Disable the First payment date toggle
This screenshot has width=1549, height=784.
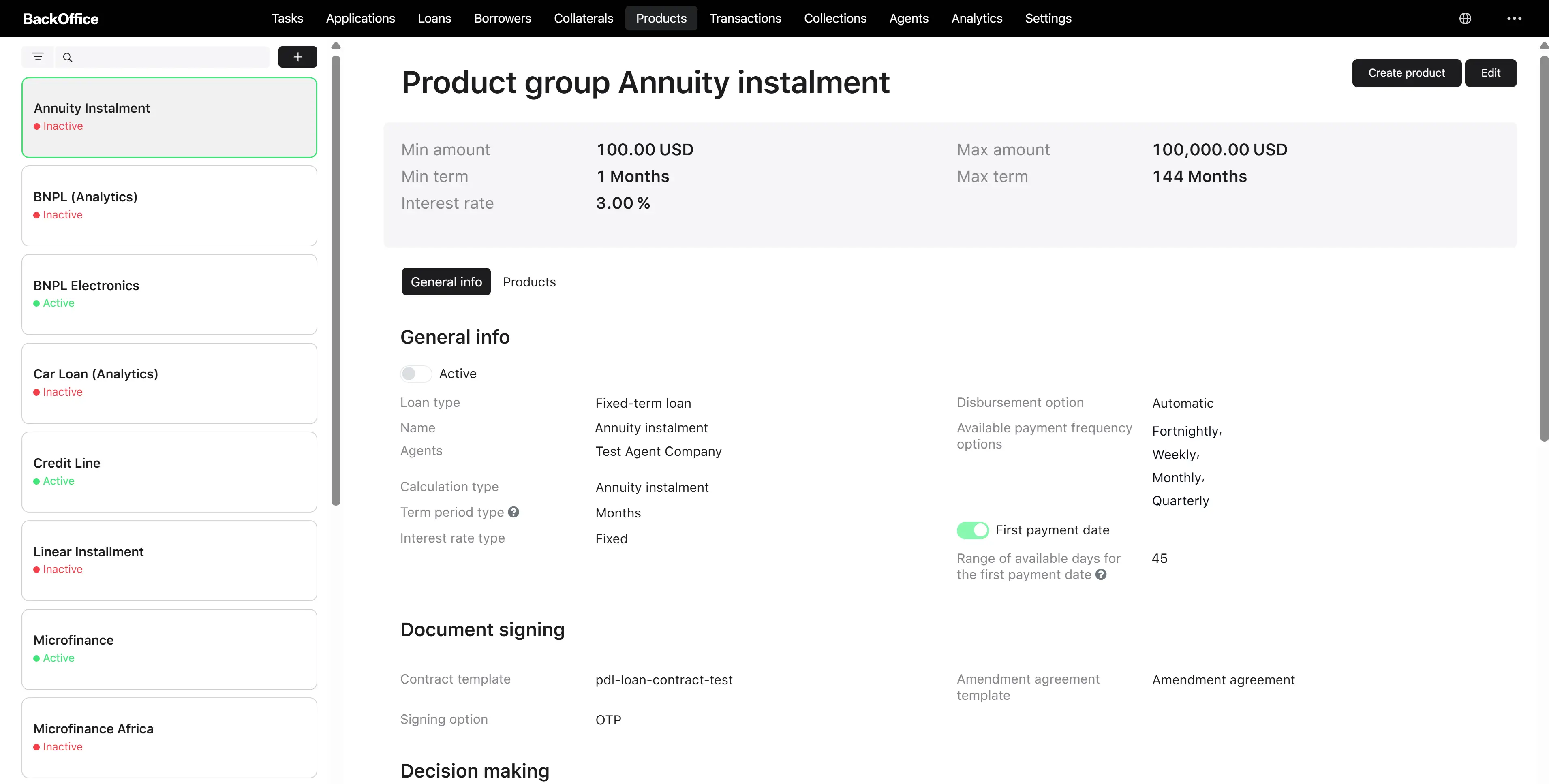pyautogui.click(x=972, y=530)
